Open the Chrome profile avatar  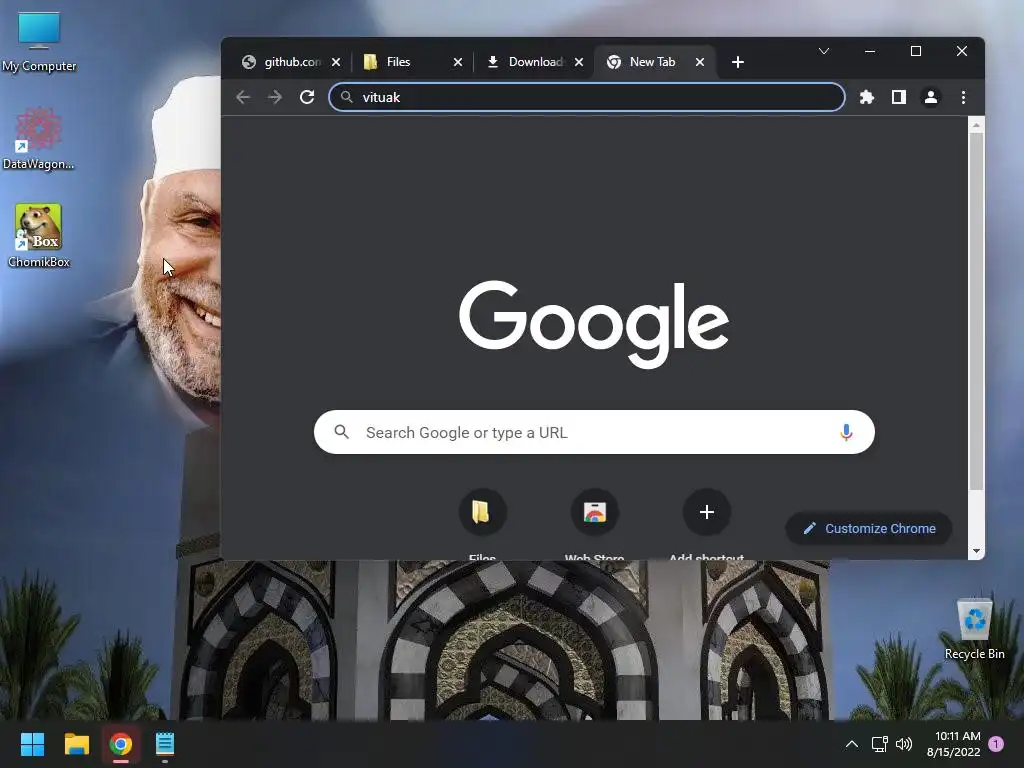coord(931,97)
